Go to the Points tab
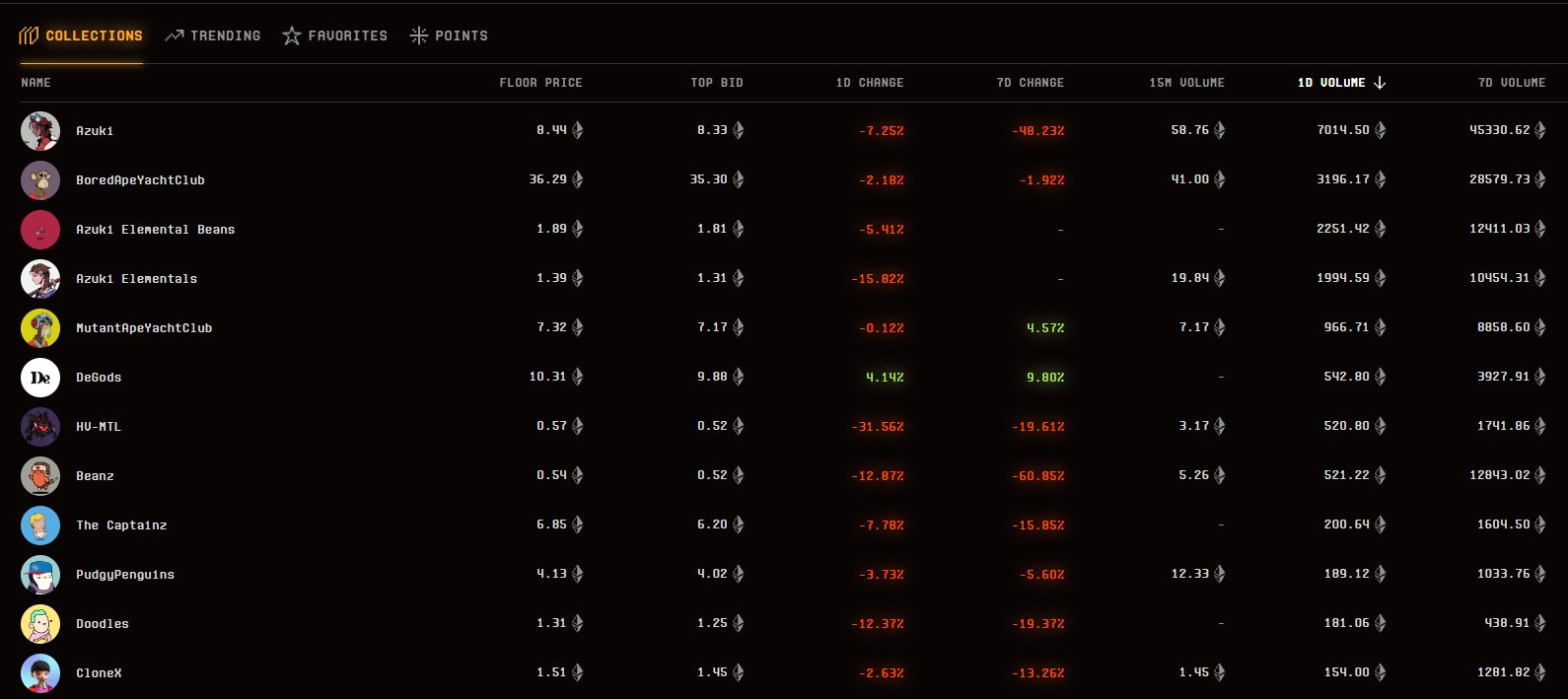 449,35
